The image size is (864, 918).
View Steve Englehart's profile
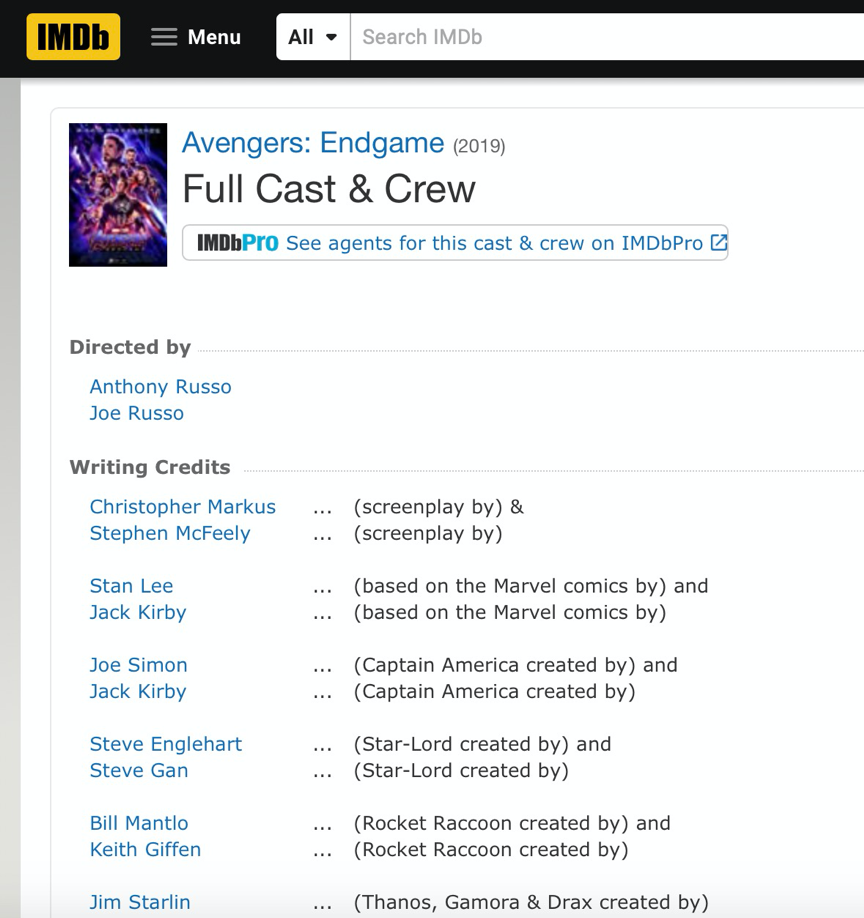[x=165, y=744]
